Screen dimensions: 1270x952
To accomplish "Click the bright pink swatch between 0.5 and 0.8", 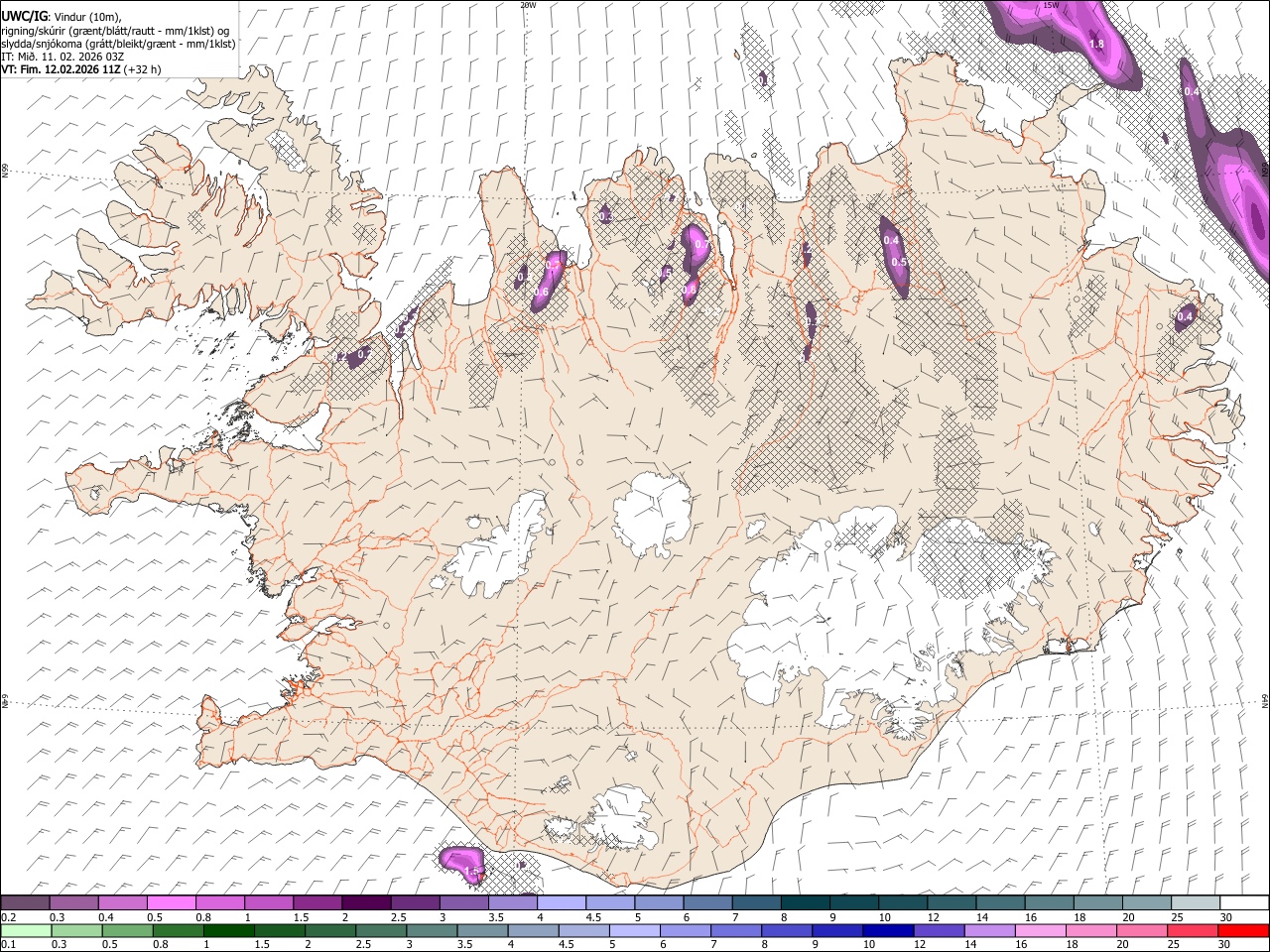I will pos(172,903).
